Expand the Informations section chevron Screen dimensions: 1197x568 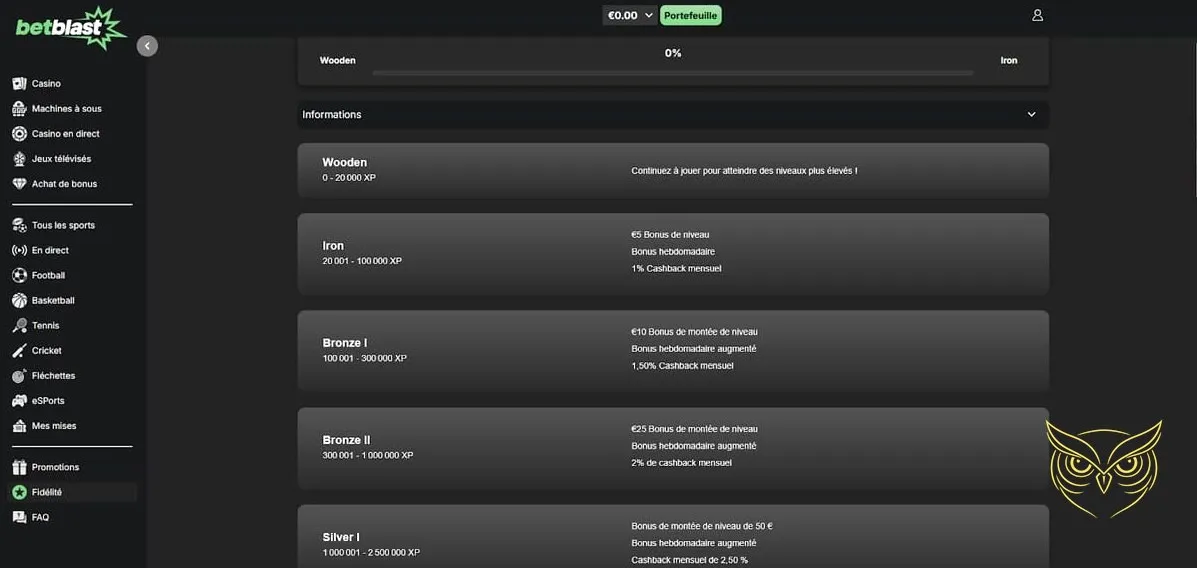pyautogui.click(x=1031, y=115)
